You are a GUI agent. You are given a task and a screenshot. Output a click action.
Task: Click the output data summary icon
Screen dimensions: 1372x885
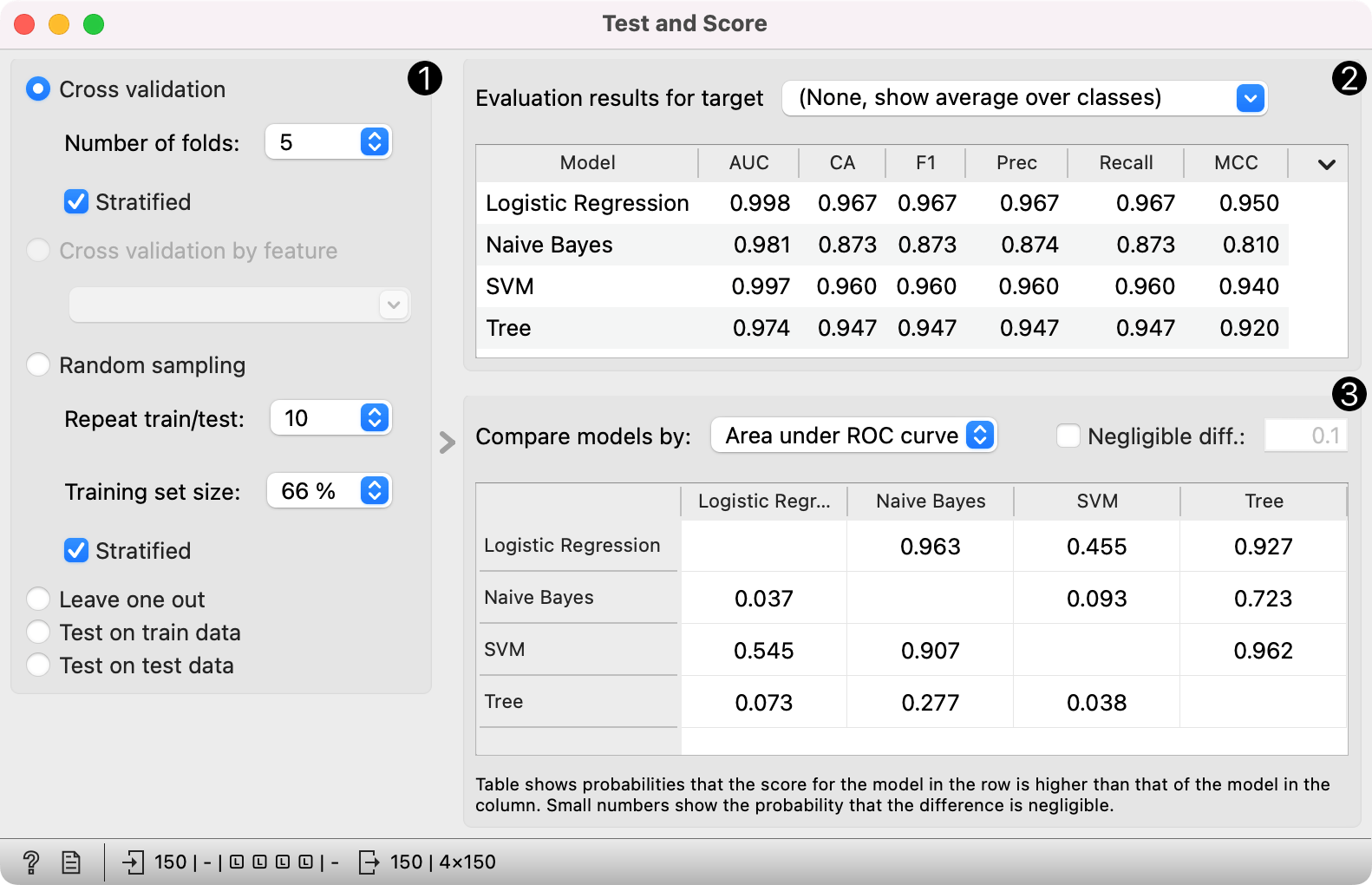coord(369,862)
